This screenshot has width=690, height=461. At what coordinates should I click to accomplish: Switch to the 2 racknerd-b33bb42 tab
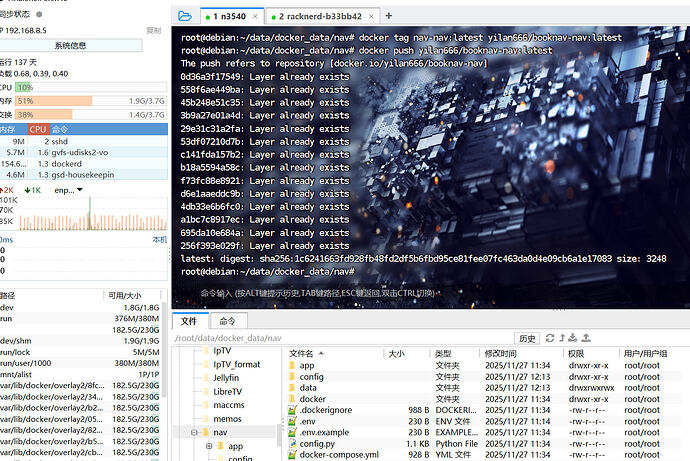(323, 16)
